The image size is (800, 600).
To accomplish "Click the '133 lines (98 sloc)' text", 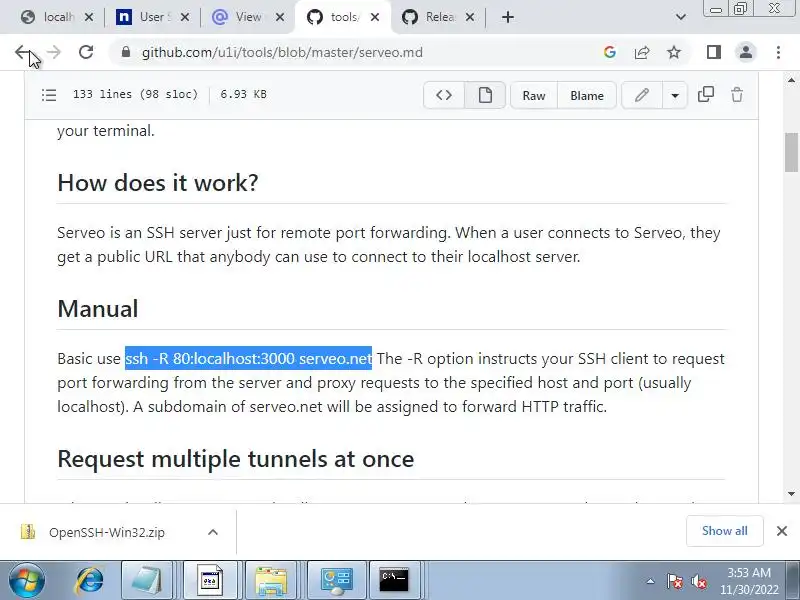I will point(135,94).
